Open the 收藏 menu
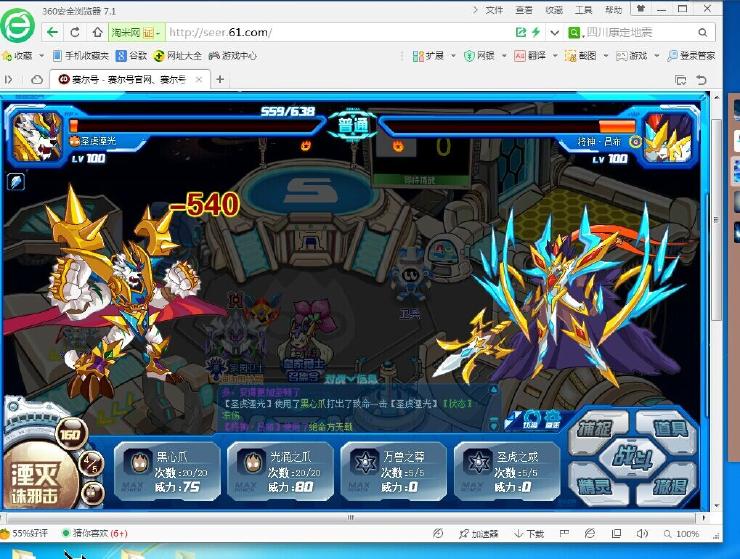 pos(554,10)
